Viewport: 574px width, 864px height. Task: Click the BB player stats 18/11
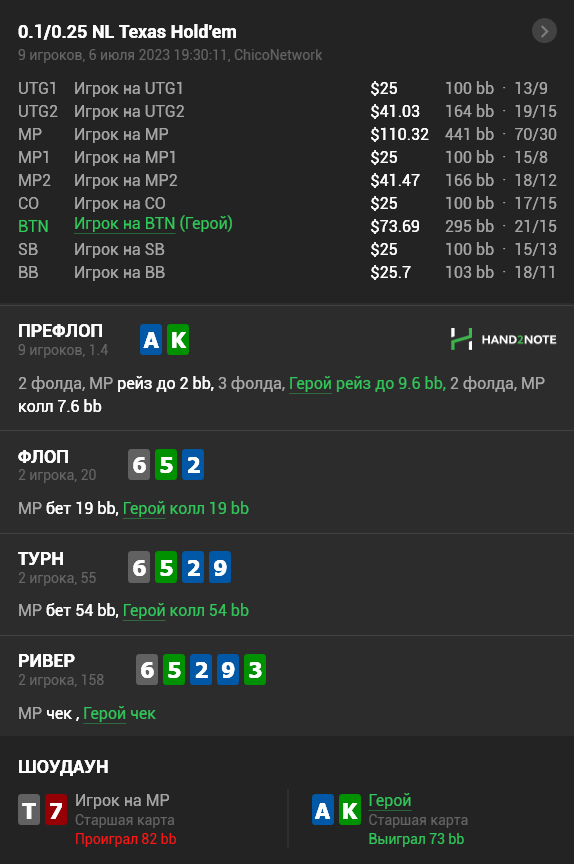(x=535, y=272)
